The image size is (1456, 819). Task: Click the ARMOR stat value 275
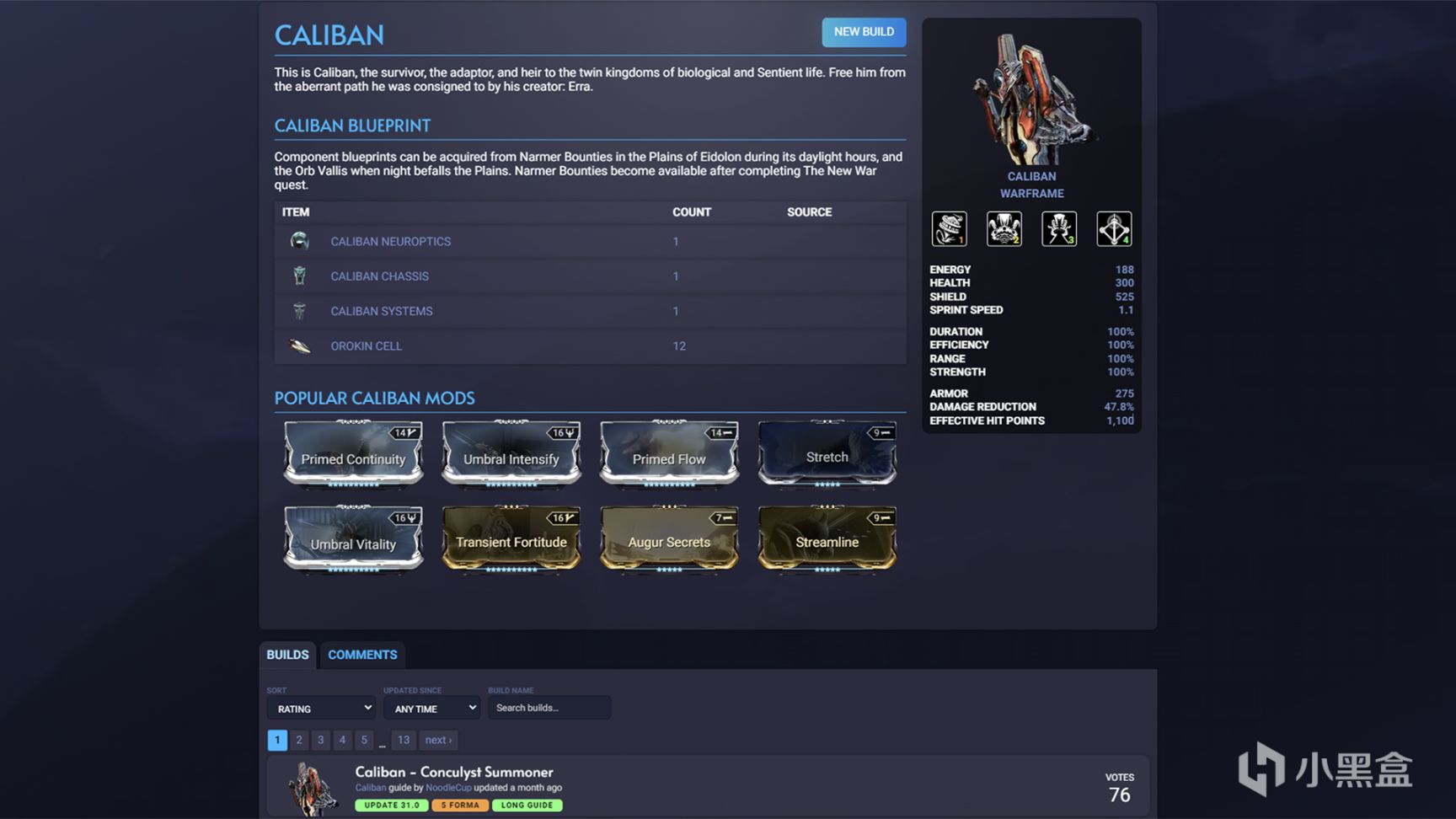pyautogui.click(x=1124, y=393)
